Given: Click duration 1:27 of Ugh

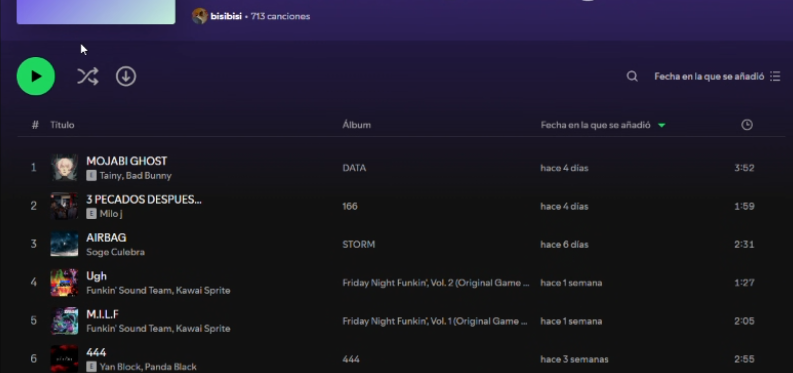Looking at the screenshot, I should click(744, 283).
